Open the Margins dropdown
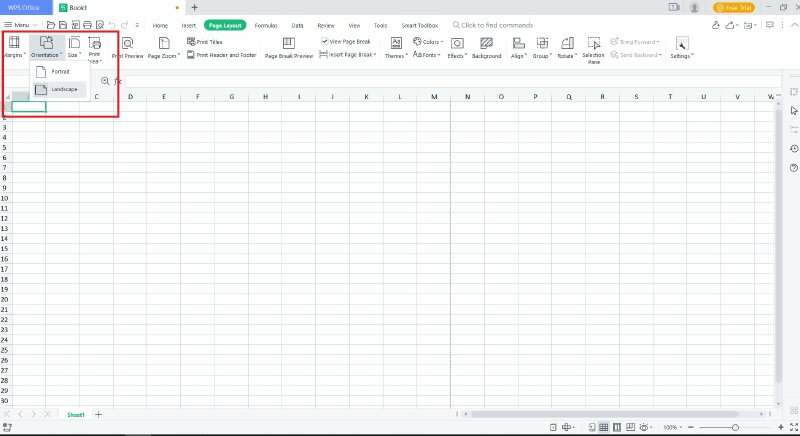This screenshot has width=800, height=436. tap(14, 47)
